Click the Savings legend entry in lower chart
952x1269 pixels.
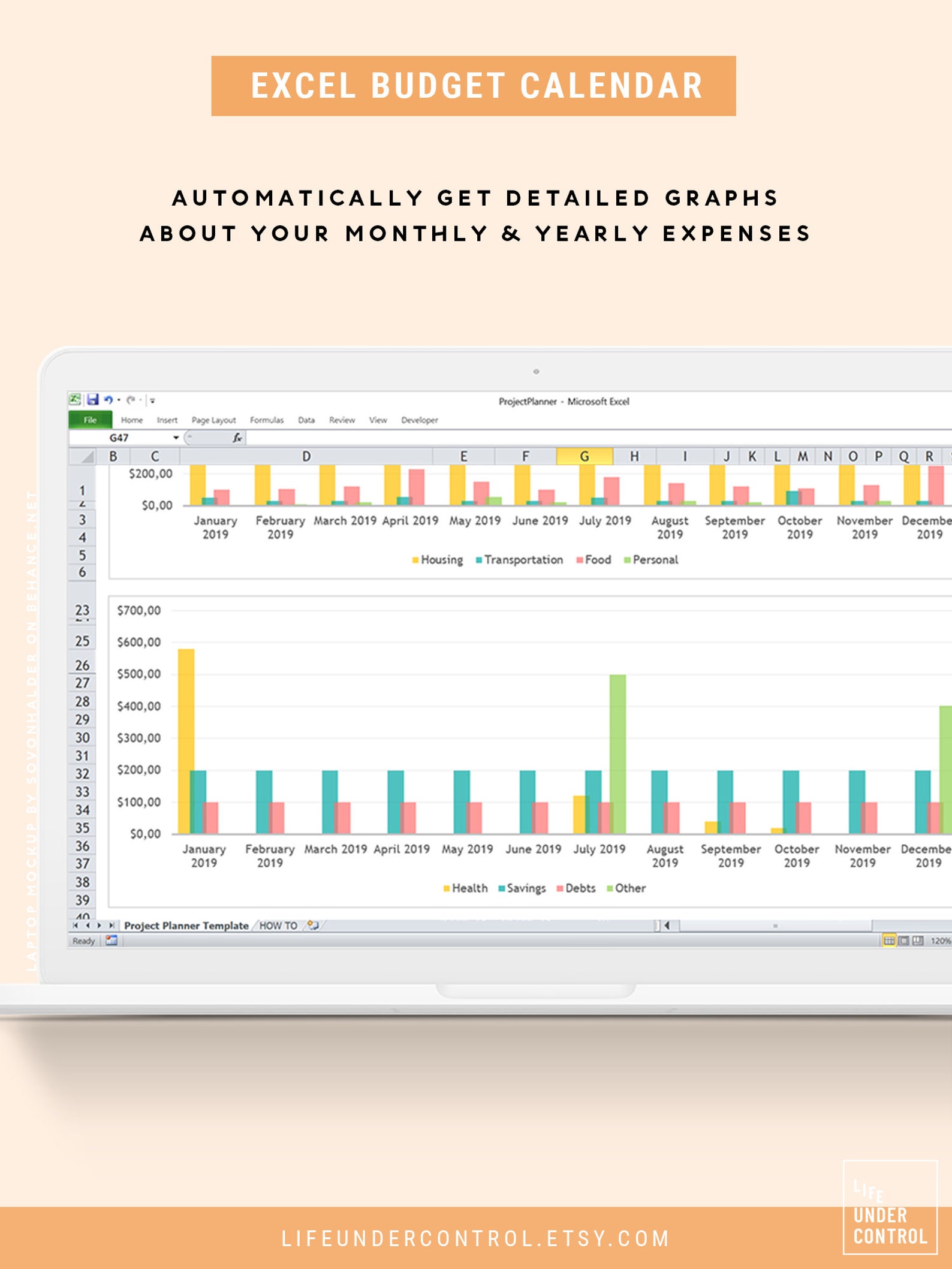point(522,888)
